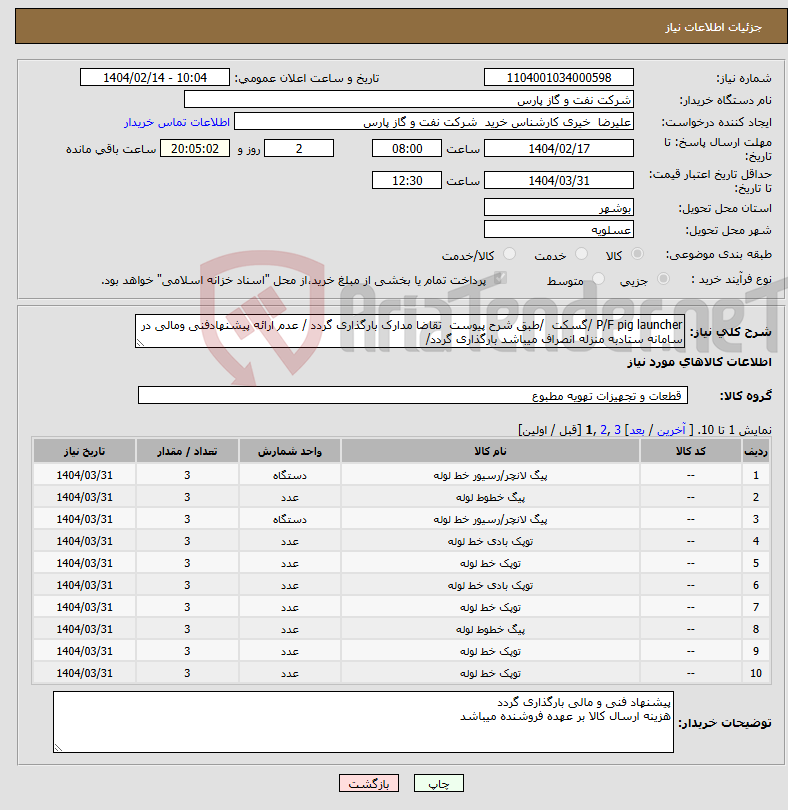The image size is (788, 810).
Task: Click the بازگشت back button
Action: 369,783
